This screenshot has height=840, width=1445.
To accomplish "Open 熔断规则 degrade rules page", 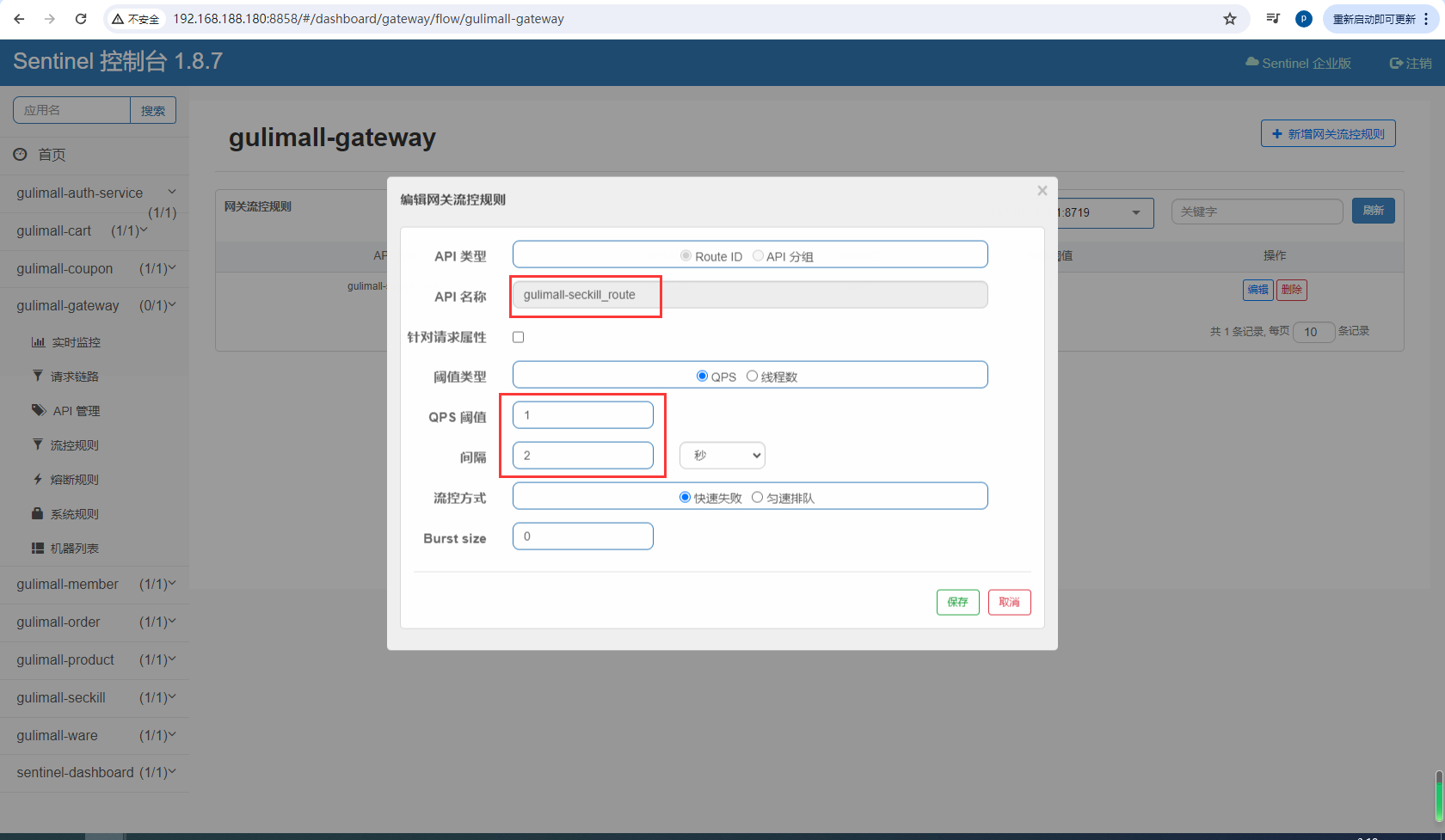I will click(66, 480).
